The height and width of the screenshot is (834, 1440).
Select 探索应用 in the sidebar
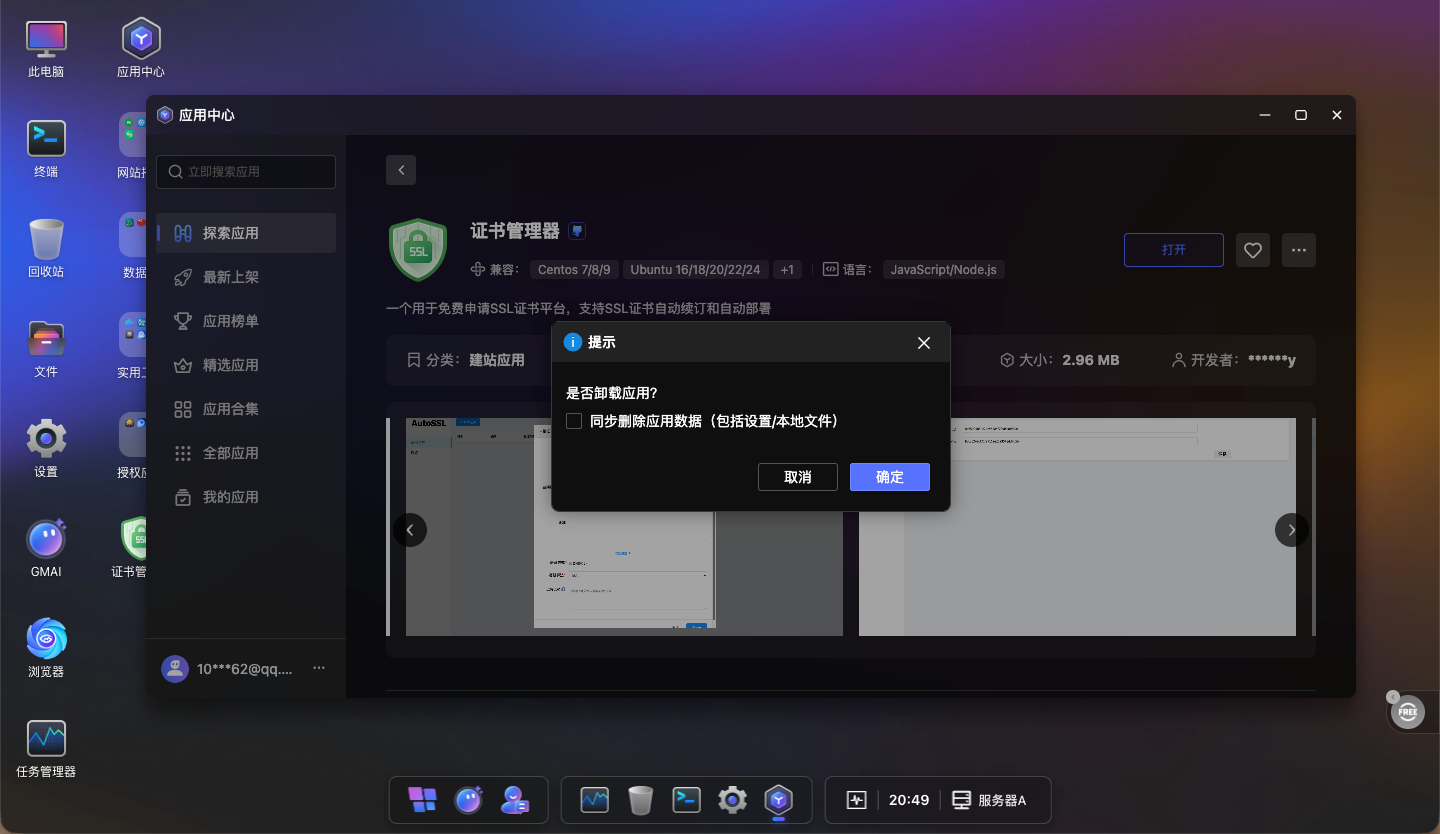point(246,233)
